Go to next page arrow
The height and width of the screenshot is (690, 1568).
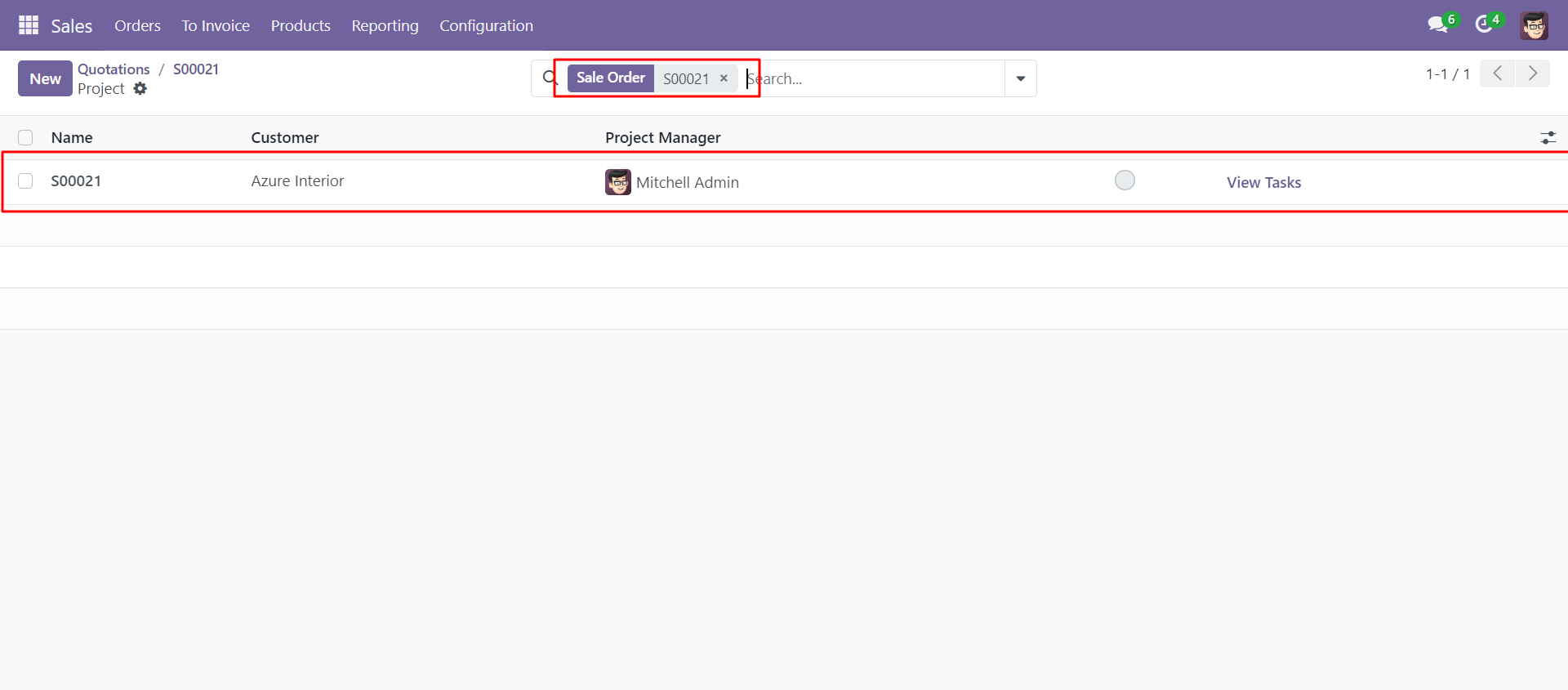1533,73
